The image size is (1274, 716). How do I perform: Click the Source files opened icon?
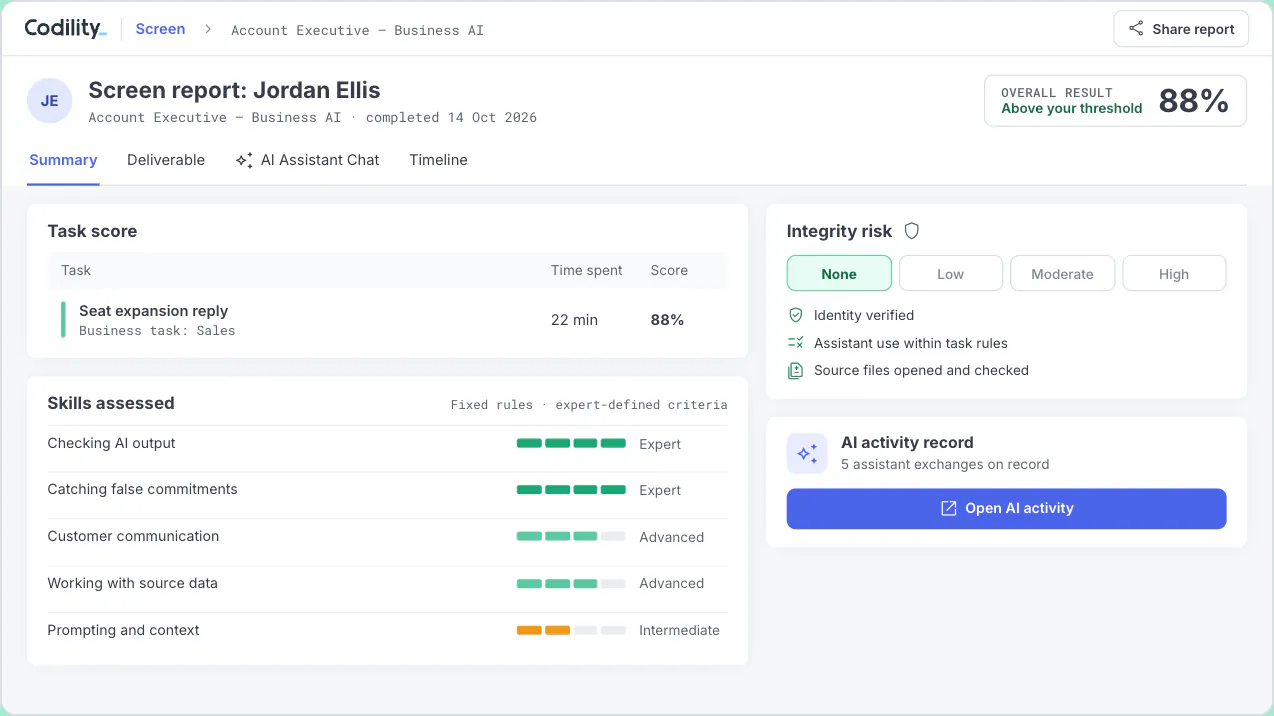pos(796,370)
